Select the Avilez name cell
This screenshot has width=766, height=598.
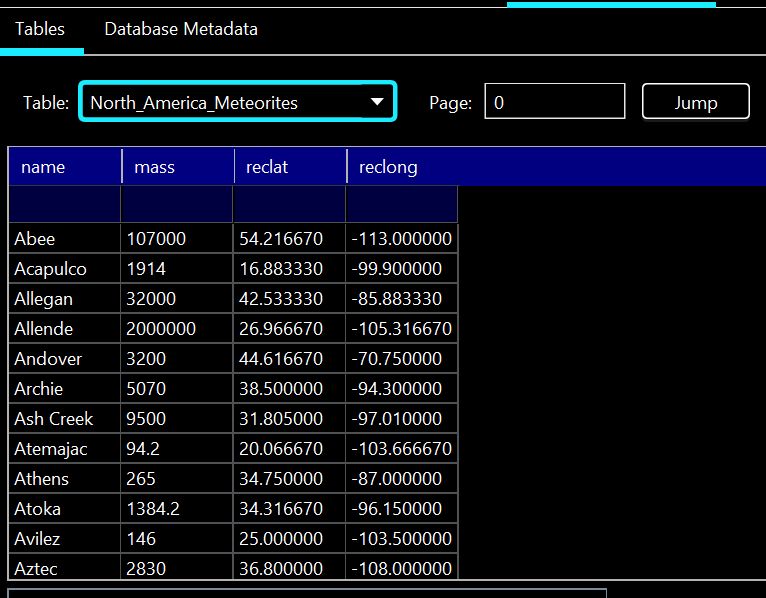click(64, 538)
